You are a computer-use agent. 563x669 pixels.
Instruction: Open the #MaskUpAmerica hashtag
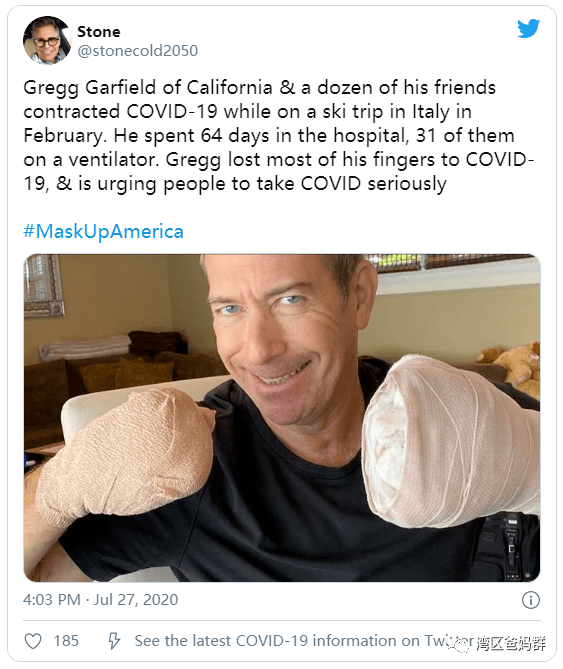(103, 231)
